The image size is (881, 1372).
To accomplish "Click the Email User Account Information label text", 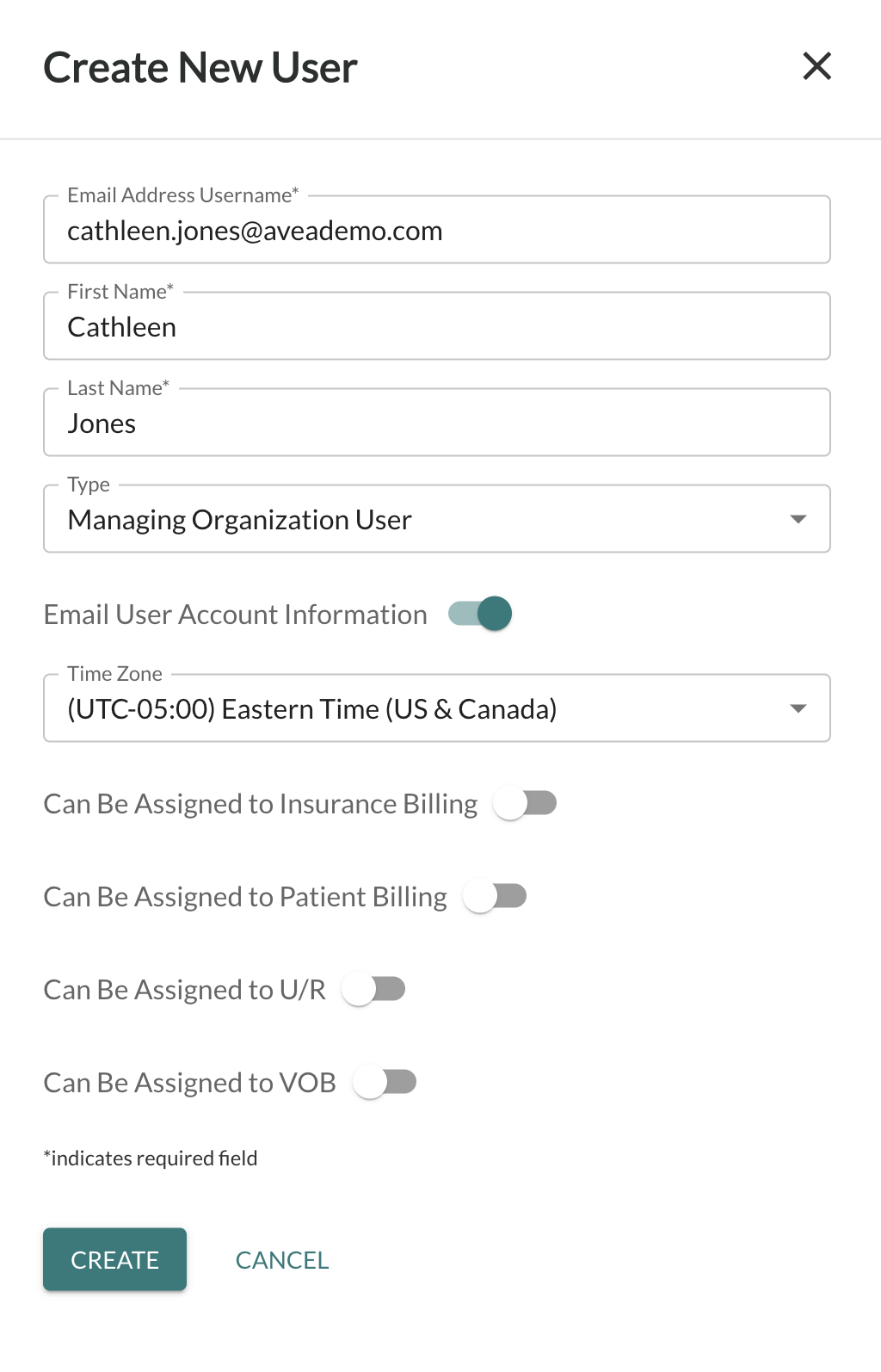I will pyautogui.click(x=236, y=615).
